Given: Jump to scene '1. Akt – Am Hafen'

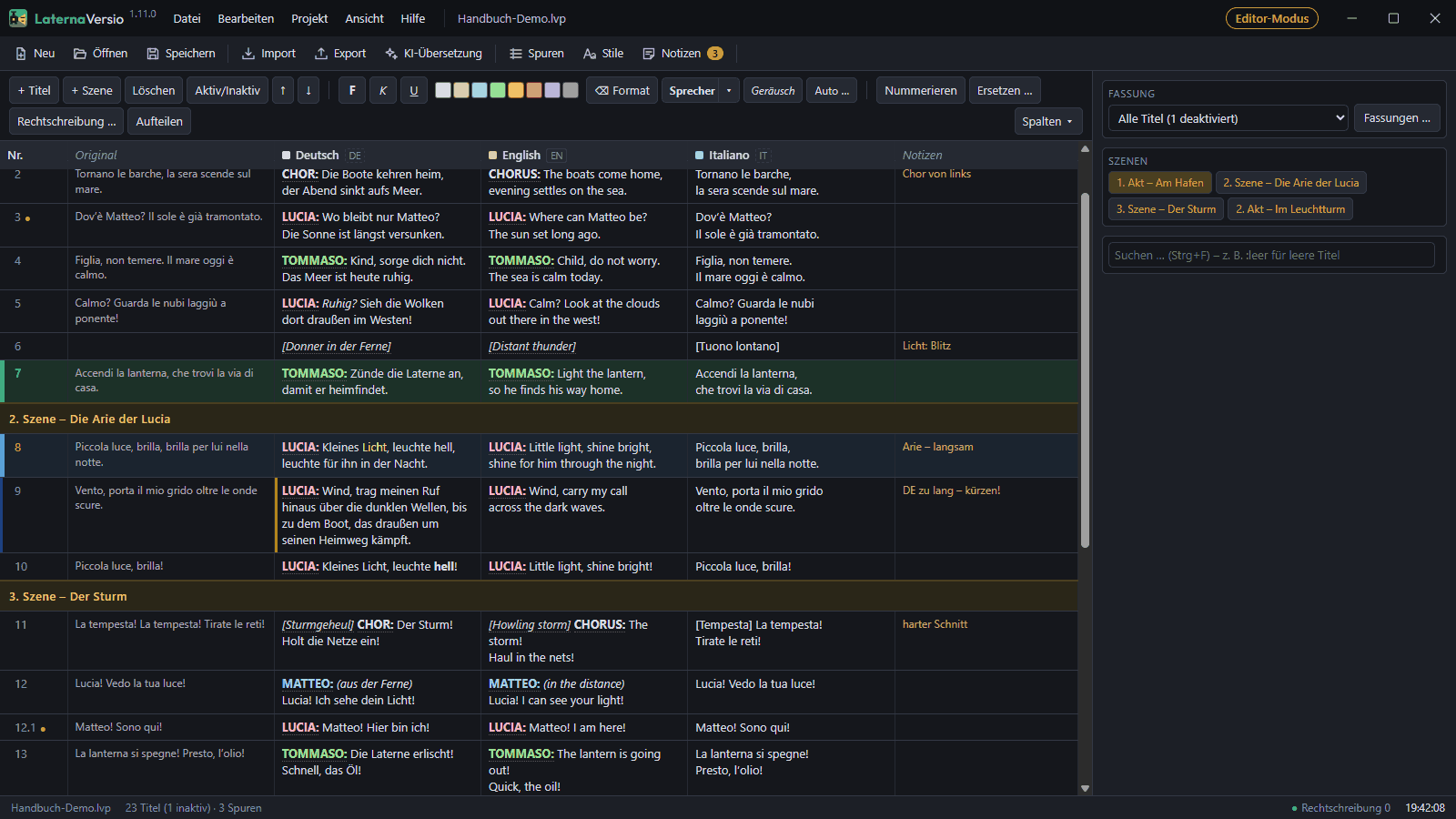Looking at the screenshot, I should 1160,183.
